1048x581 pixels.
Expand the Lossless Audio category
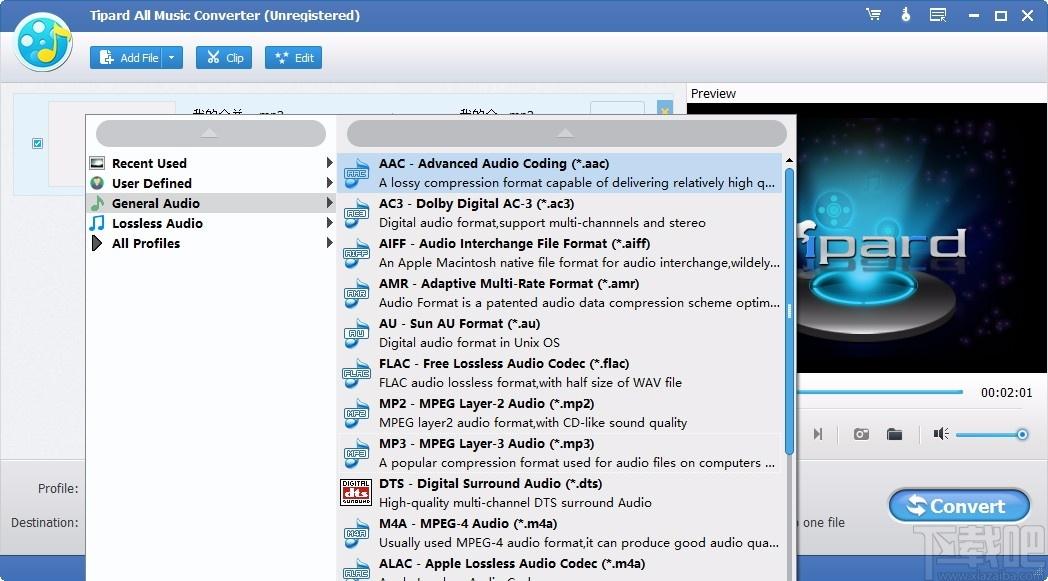[210, 223]
